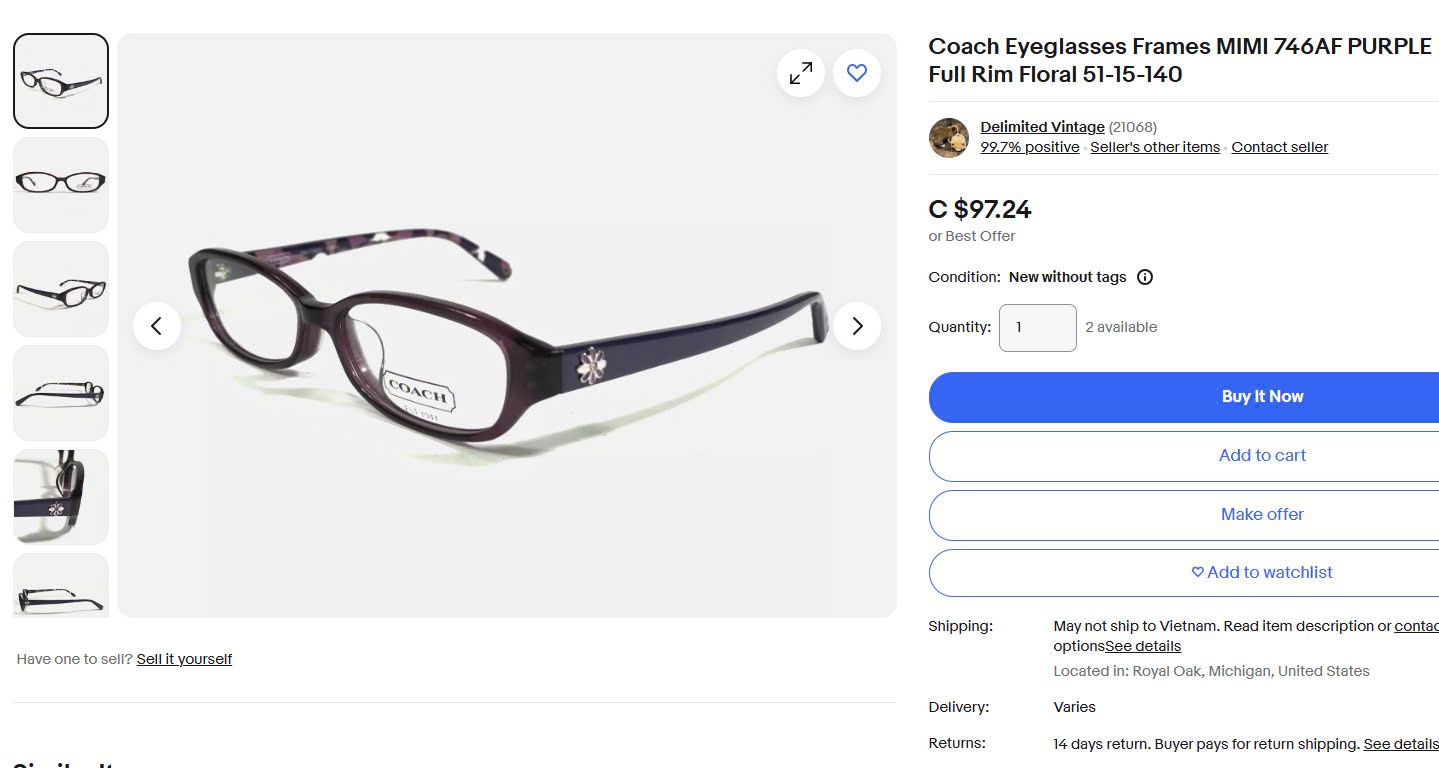Open the Delimited Vintage seller link
The width and height of the screenshot is (1439, 768).
[1042, 127]
